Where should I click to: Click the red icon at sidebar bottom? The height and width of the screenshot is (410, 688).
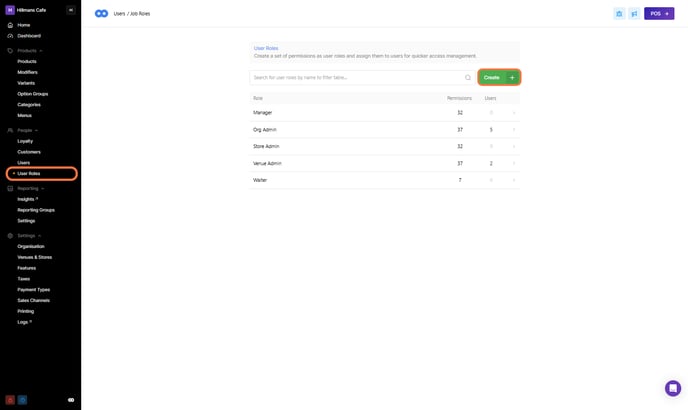click(x=10, y=400)
